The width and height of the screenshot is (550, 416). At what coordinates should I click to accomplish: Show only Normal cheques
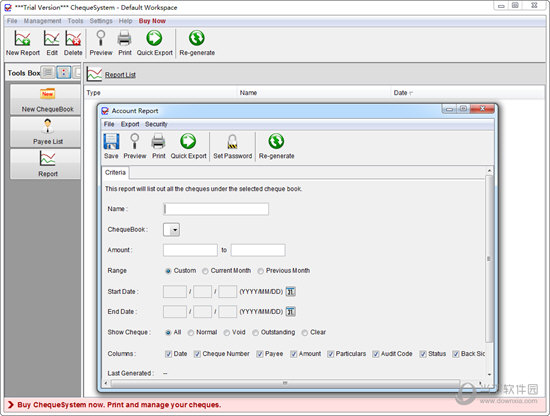190,333
